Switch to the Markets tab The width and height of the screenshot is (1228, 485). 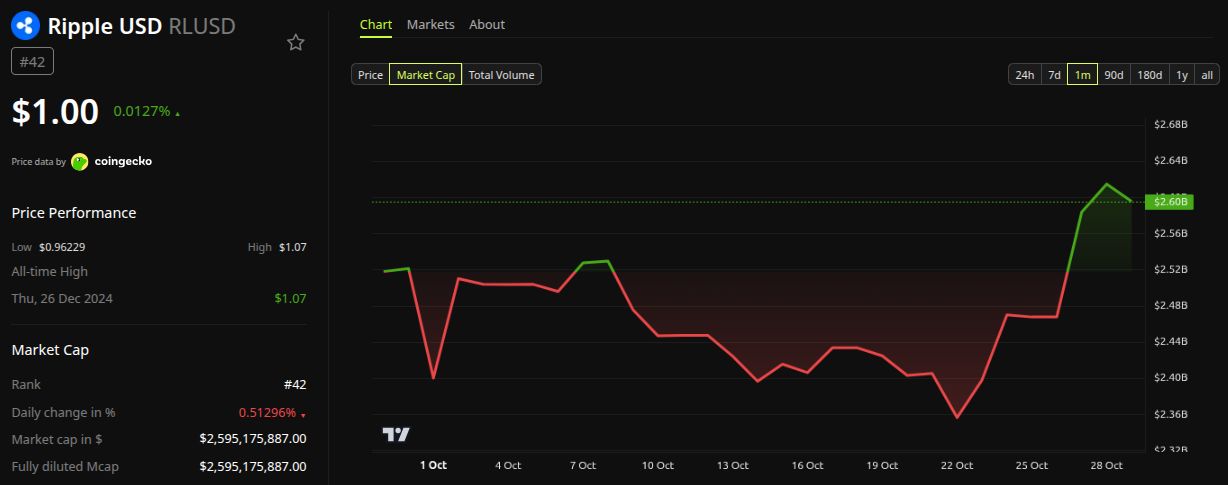(x=430, y=24)
